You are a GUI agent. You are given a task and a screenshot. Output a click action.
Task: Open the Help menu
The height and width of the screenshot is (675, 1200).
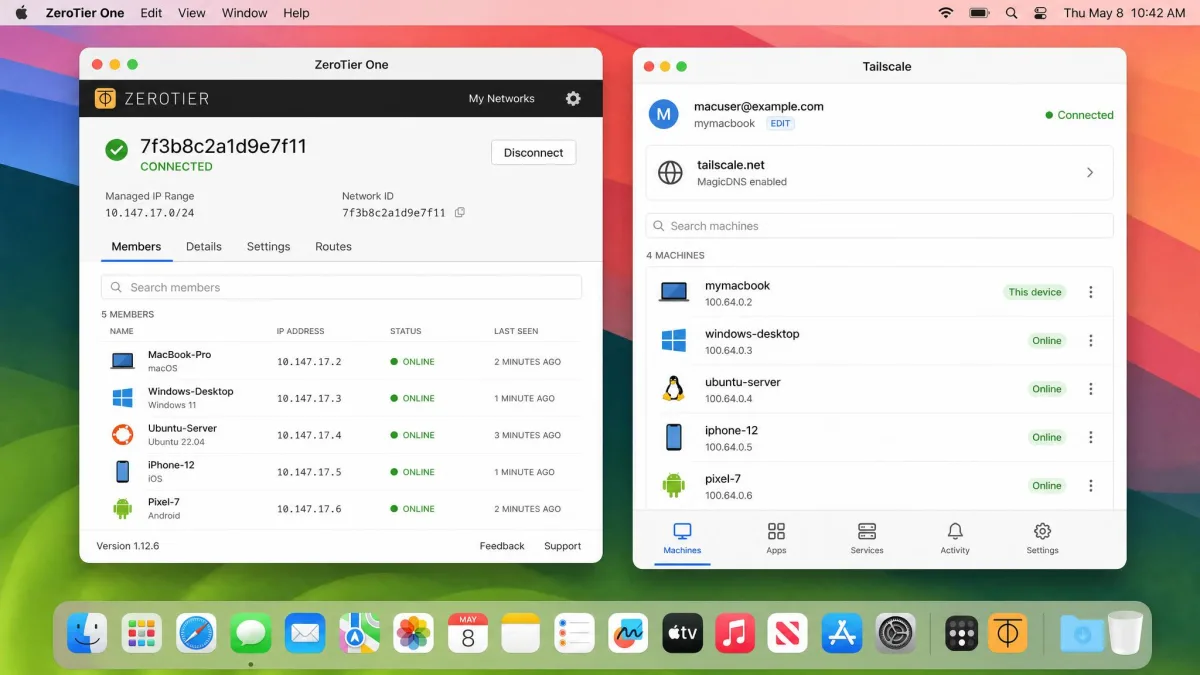tap(296, 13)
